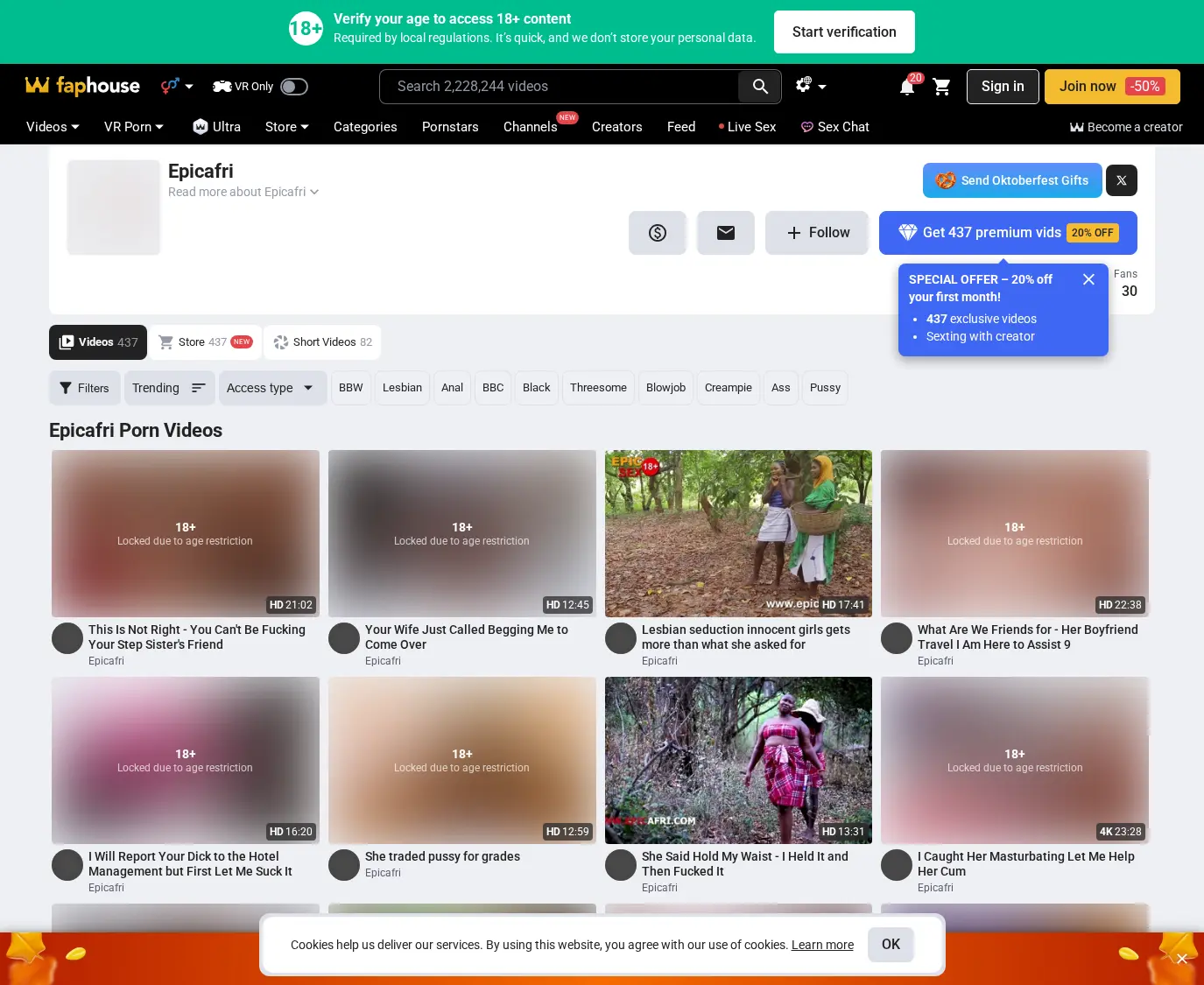Image resolution: width=1204 pixels, height=985 pixels.
Task: Open the Access type dropdown
Action: click(x=272, y=388)
